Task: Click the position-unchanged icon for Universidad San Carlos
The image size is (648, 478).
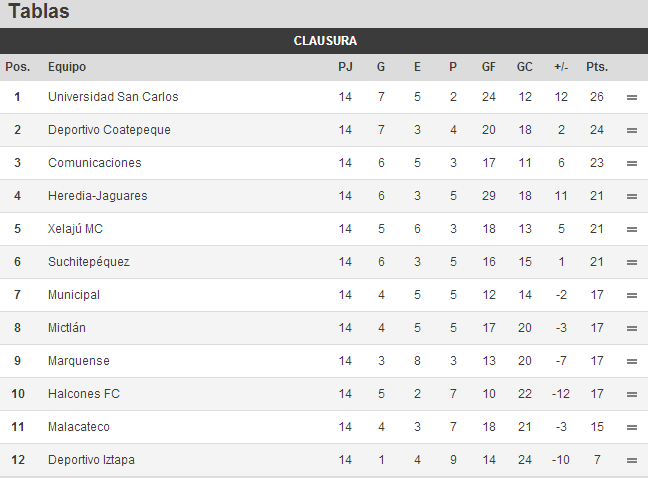Action: pyautogui.click(x=631, y=97)
